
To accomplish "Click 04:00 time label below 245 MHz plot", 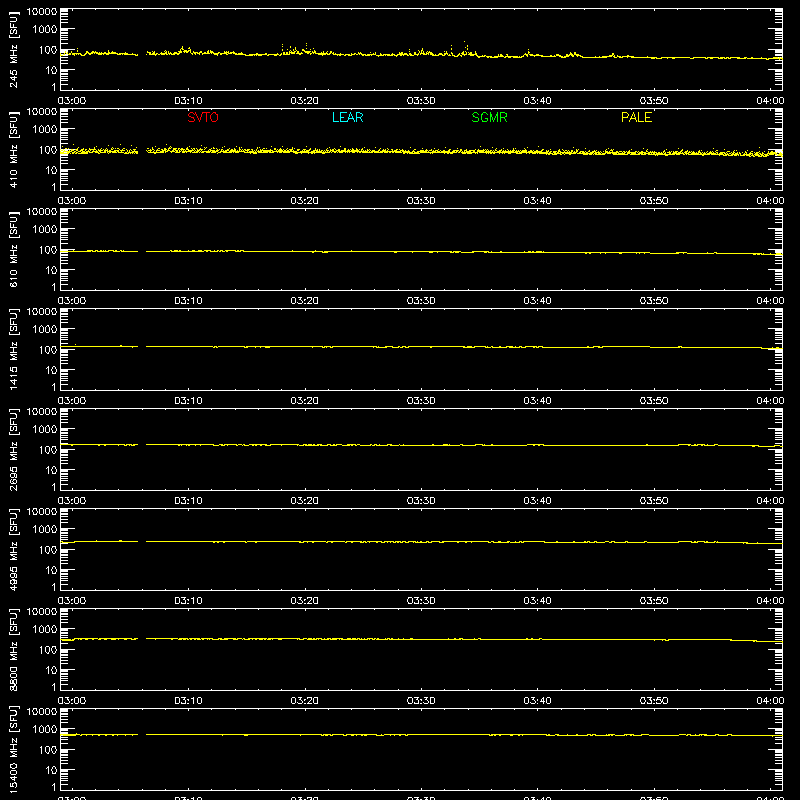I will pyautogui.click(x=770, y=101).
